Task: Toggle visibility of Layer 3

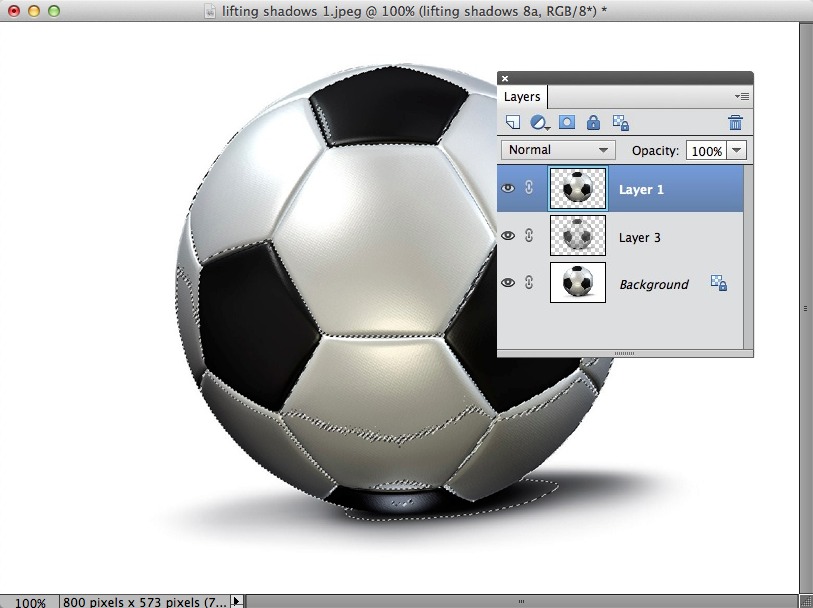Action: click(x=508, y=237)
